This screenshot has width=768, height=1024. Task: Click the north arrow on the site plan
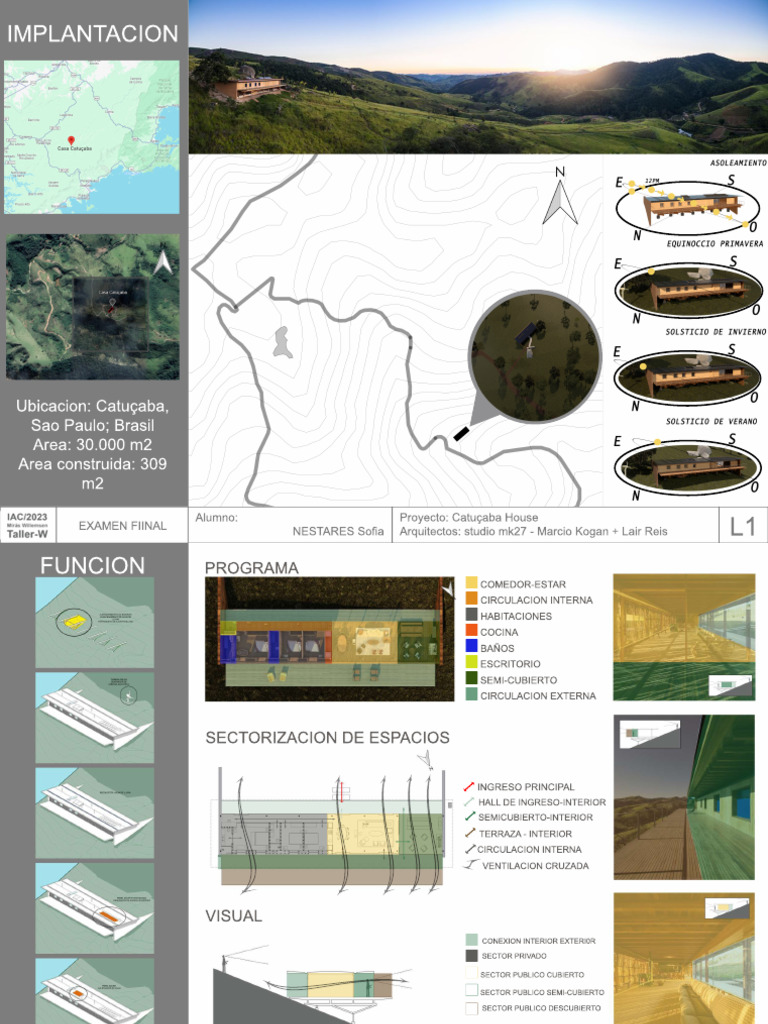(x=560, y=196)
